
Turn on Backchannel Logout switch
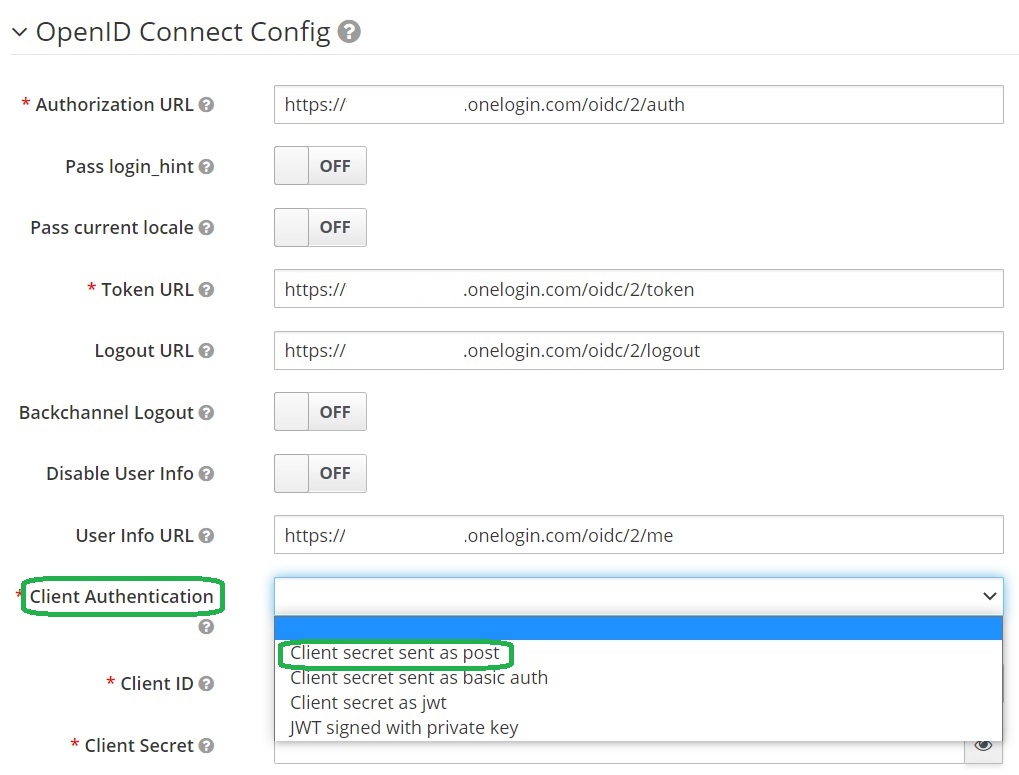[x=320, y=412]
